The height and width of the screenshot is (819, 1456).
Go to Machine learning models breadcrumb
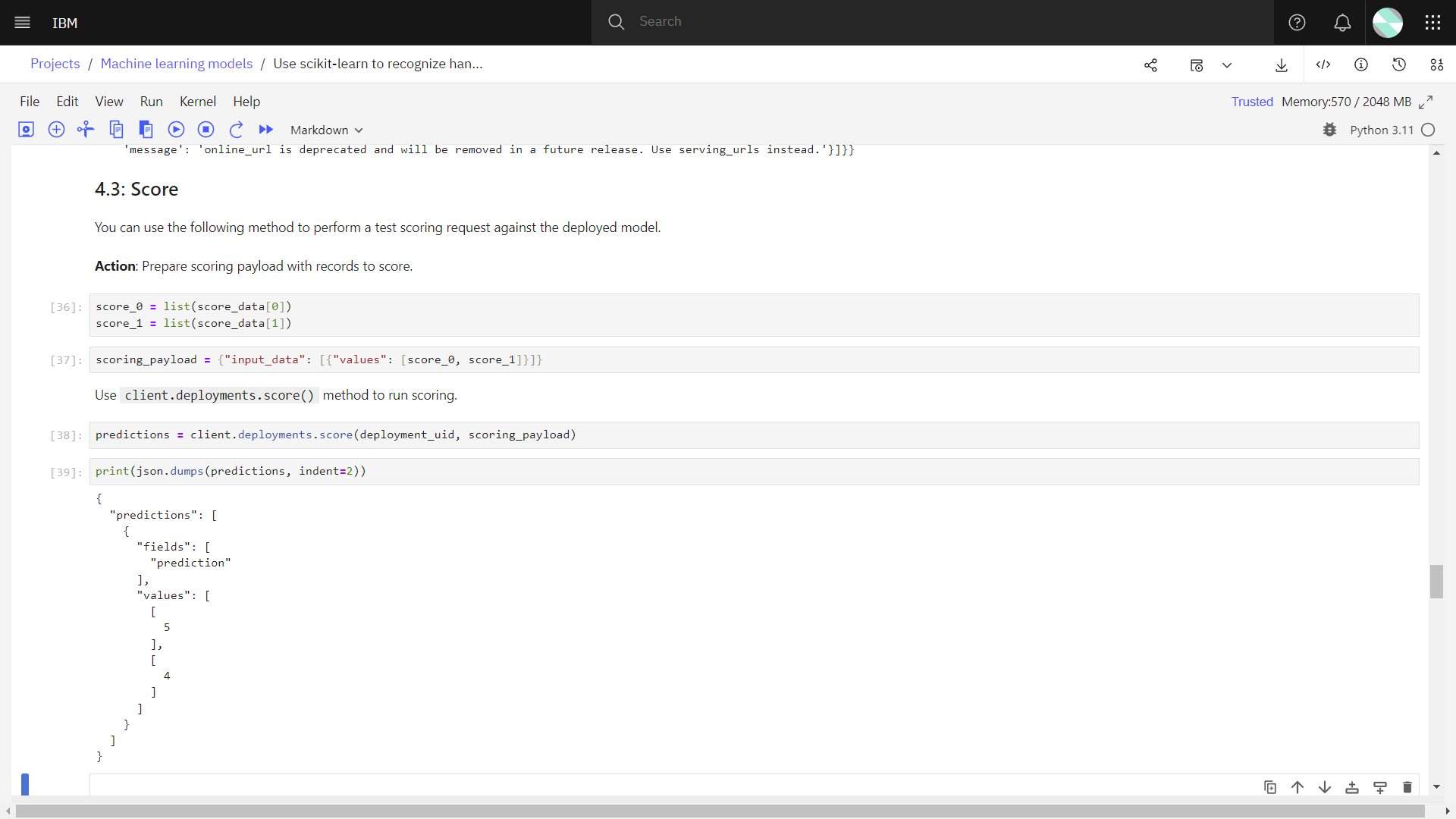(x=176, y=64)
